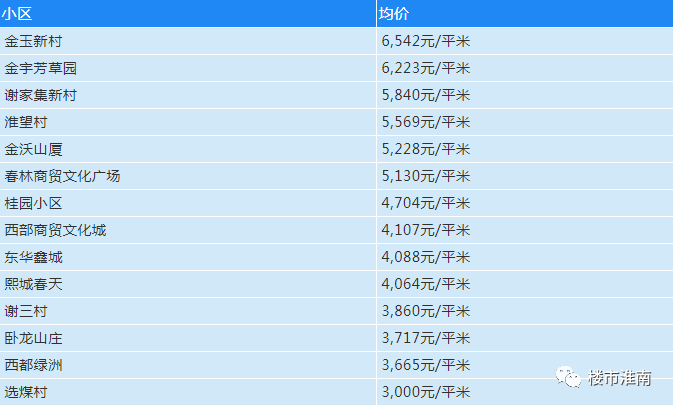Click the 6,542元/平米 price cell
This screenshot has width=673, height=407.
point(426,41)
